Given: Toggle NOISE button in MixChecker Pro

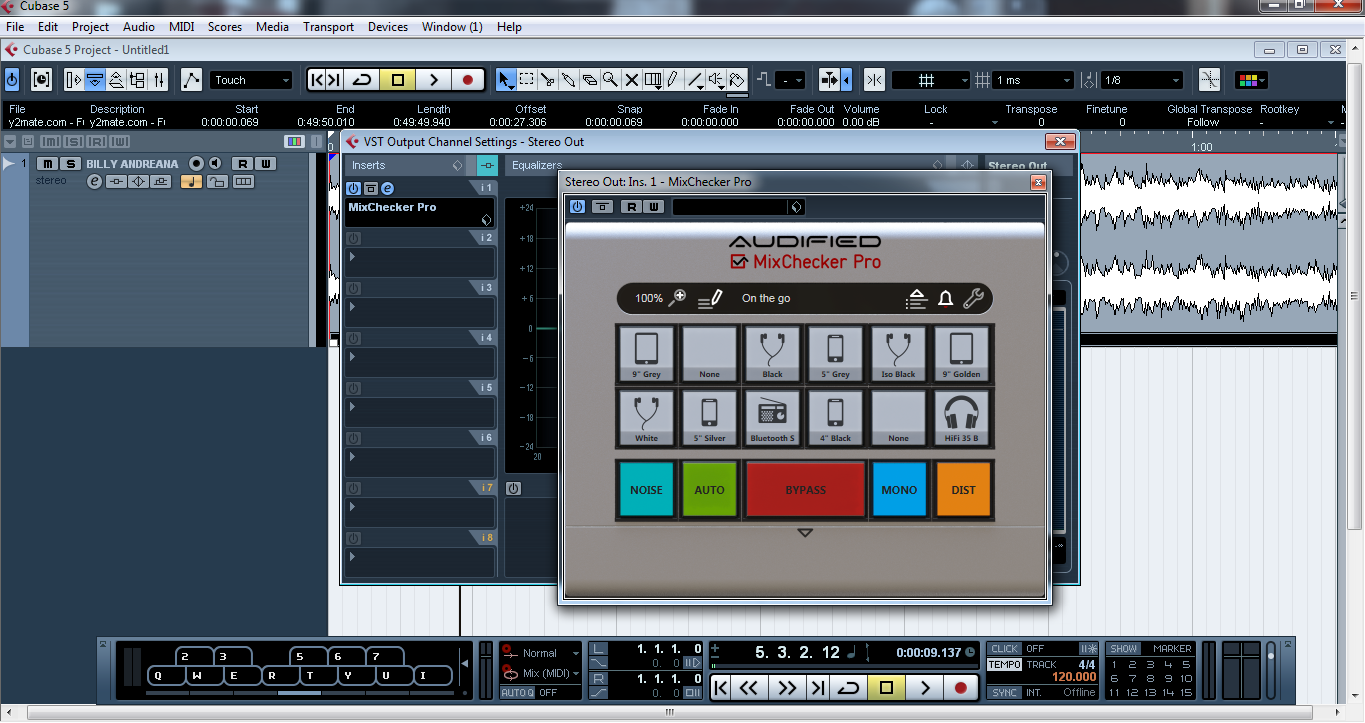Looking at the screenshot, I should pyautogui.click(x=646, y=490).
